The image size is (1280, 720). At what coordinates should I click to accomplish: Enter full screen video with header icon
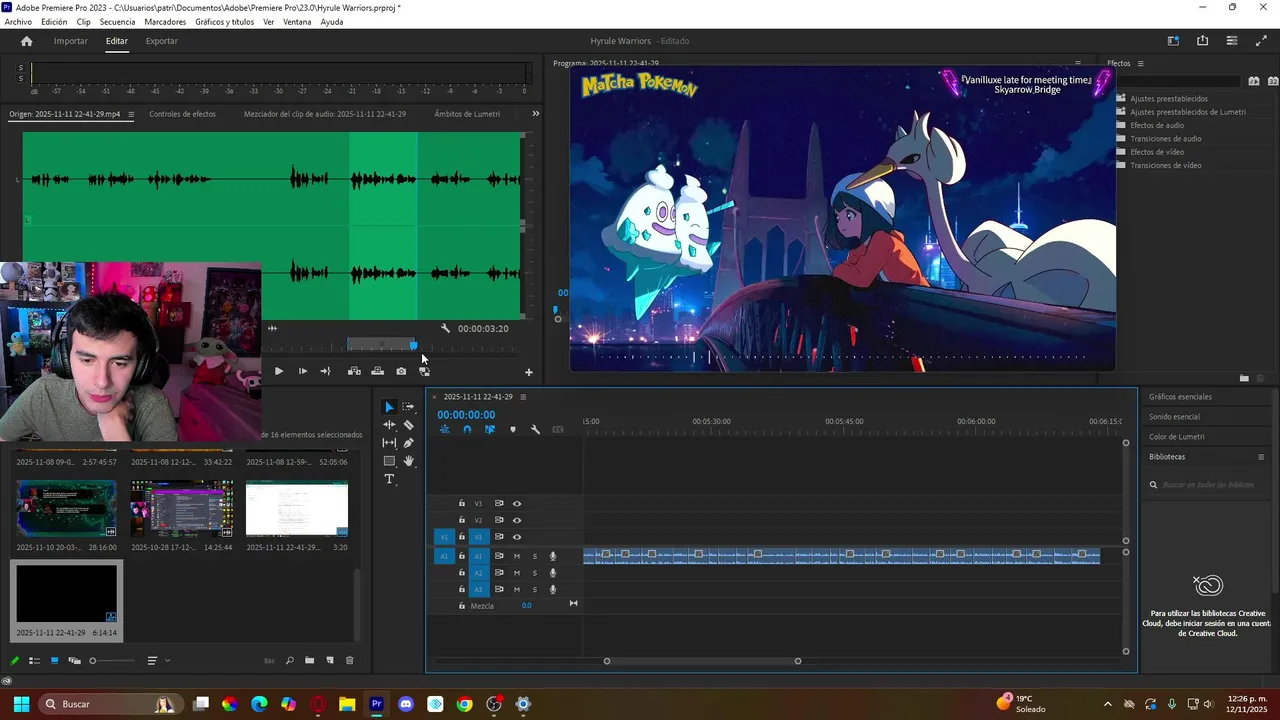pos(1261,41)
